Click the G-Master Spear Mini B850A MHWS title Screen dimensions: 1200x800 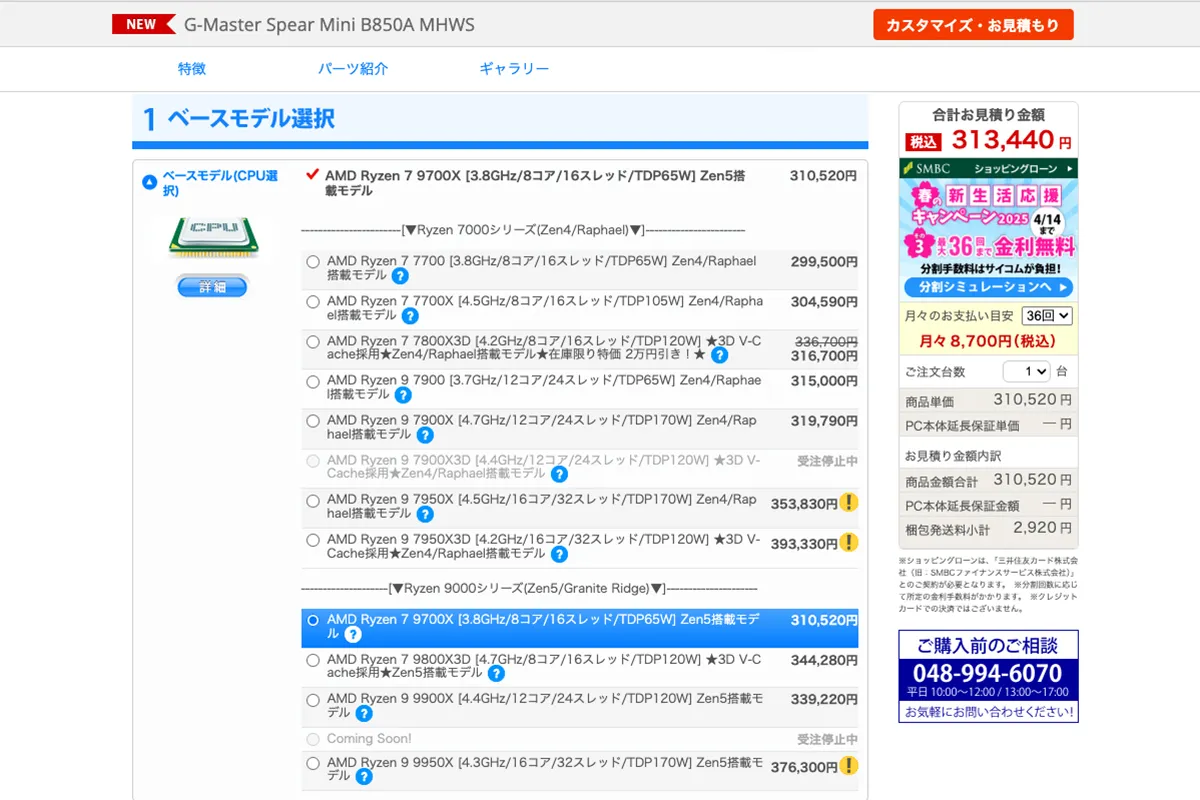tap(329, 24)
